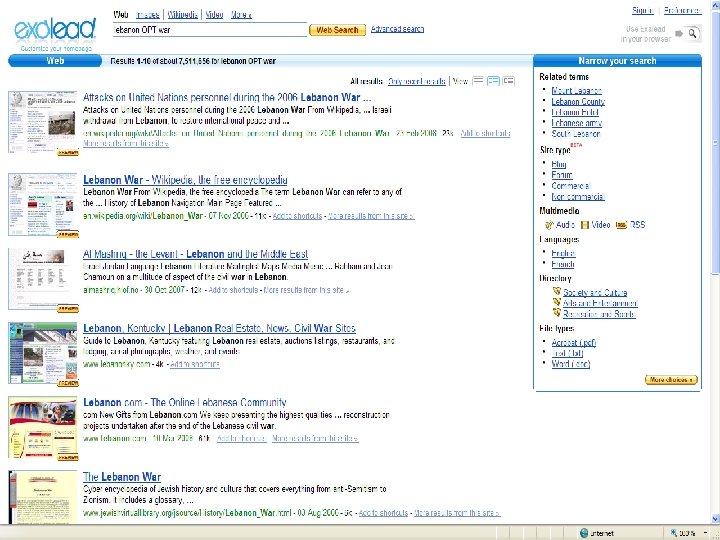720x540 pixels.
Task: Open Attacks on United Nations personnel result
Action: click(227, 97)
